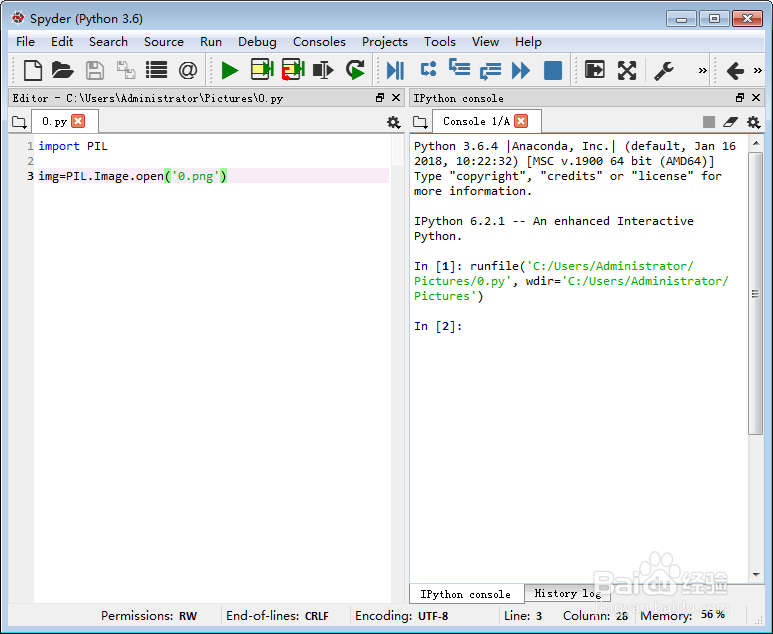
Task: Open editor options gear menu
Action: pos(393,122)
